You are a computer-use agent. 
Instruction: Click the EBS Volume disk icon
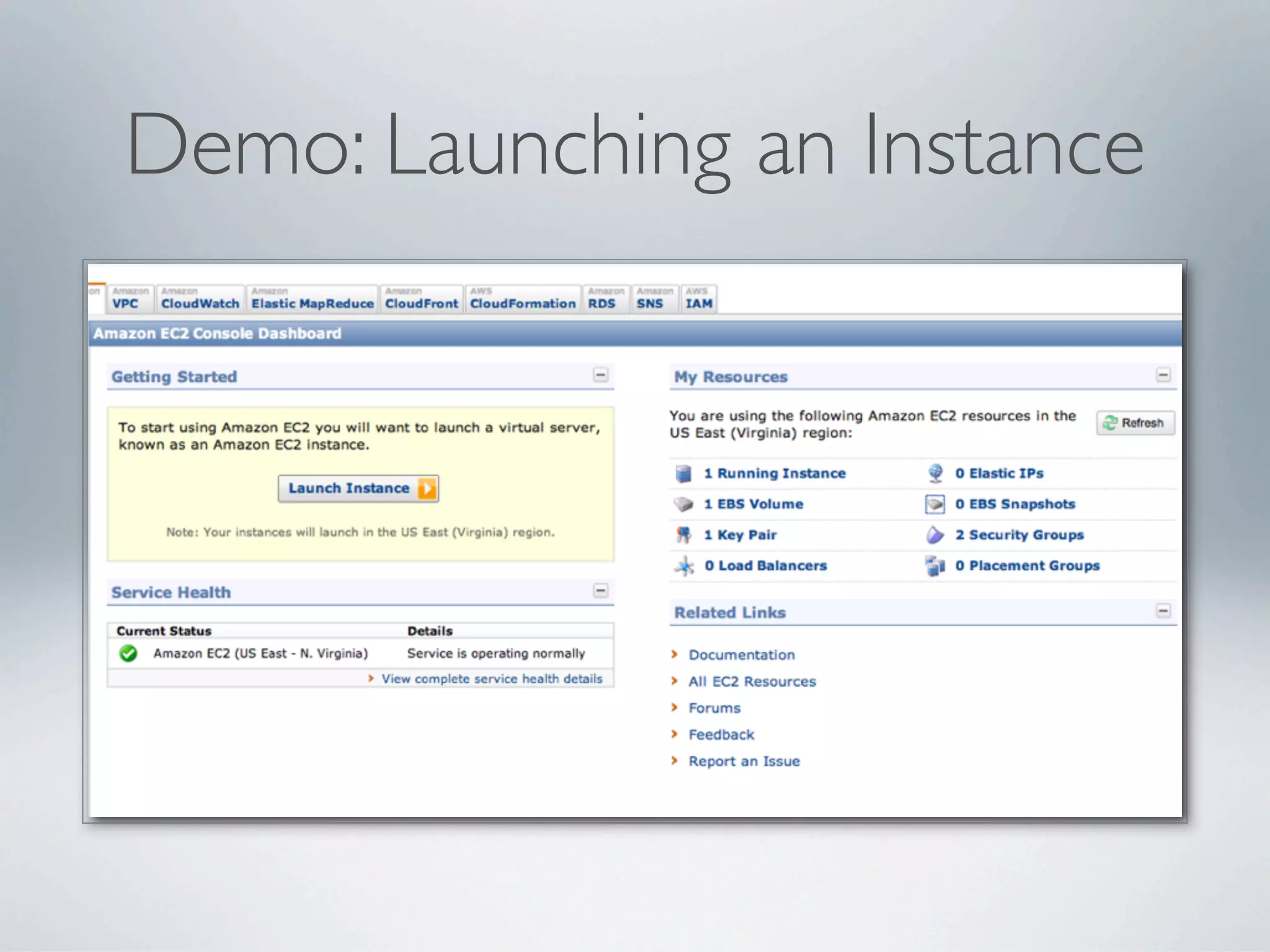(x=683, y=505)
